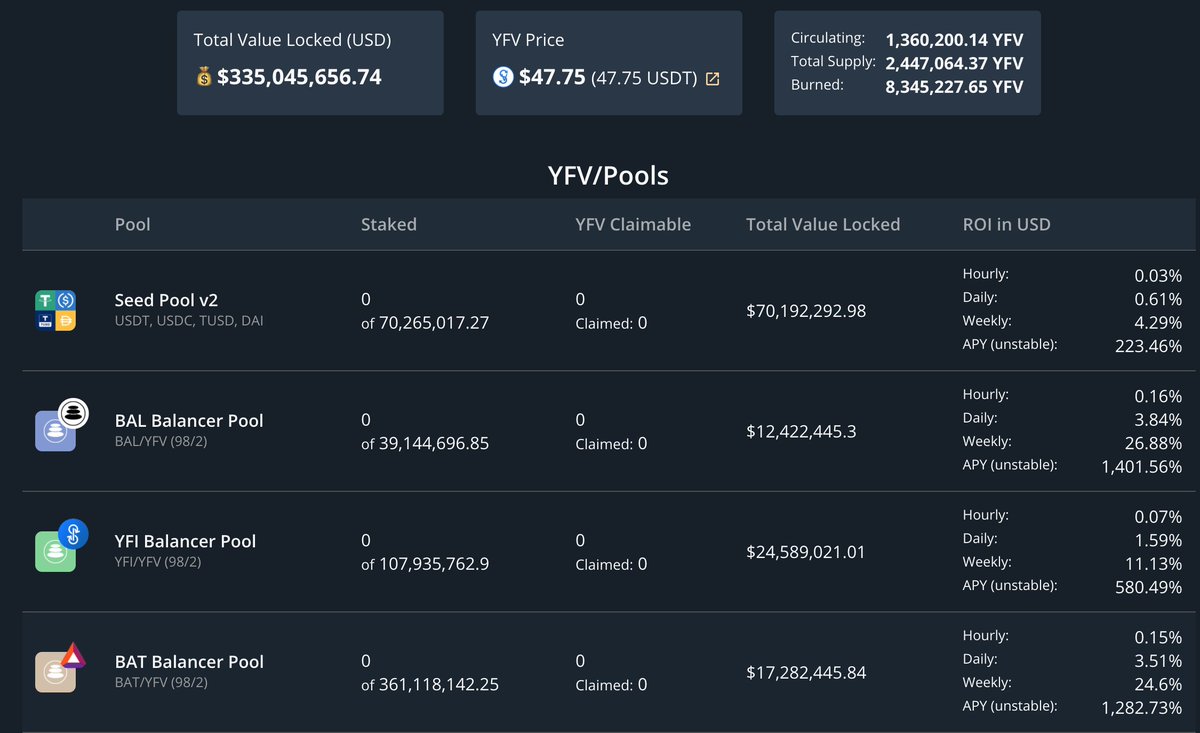Click the YFV Price card label
The height and width of the screenshot is (733, 1200).
528,41
